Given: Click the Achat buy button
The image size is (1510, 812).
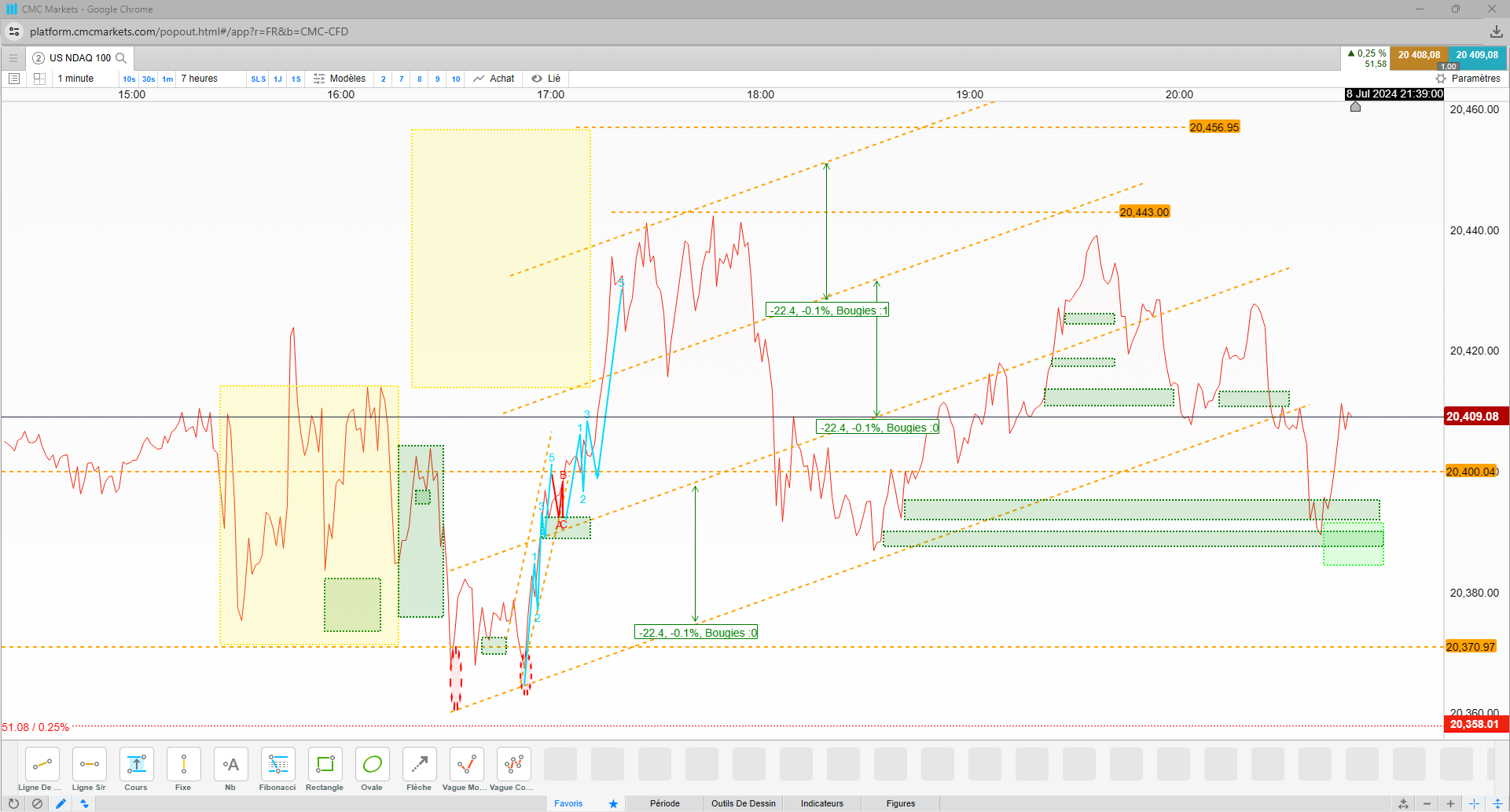Looking at the screenshot, I should (x=494, y=79).
